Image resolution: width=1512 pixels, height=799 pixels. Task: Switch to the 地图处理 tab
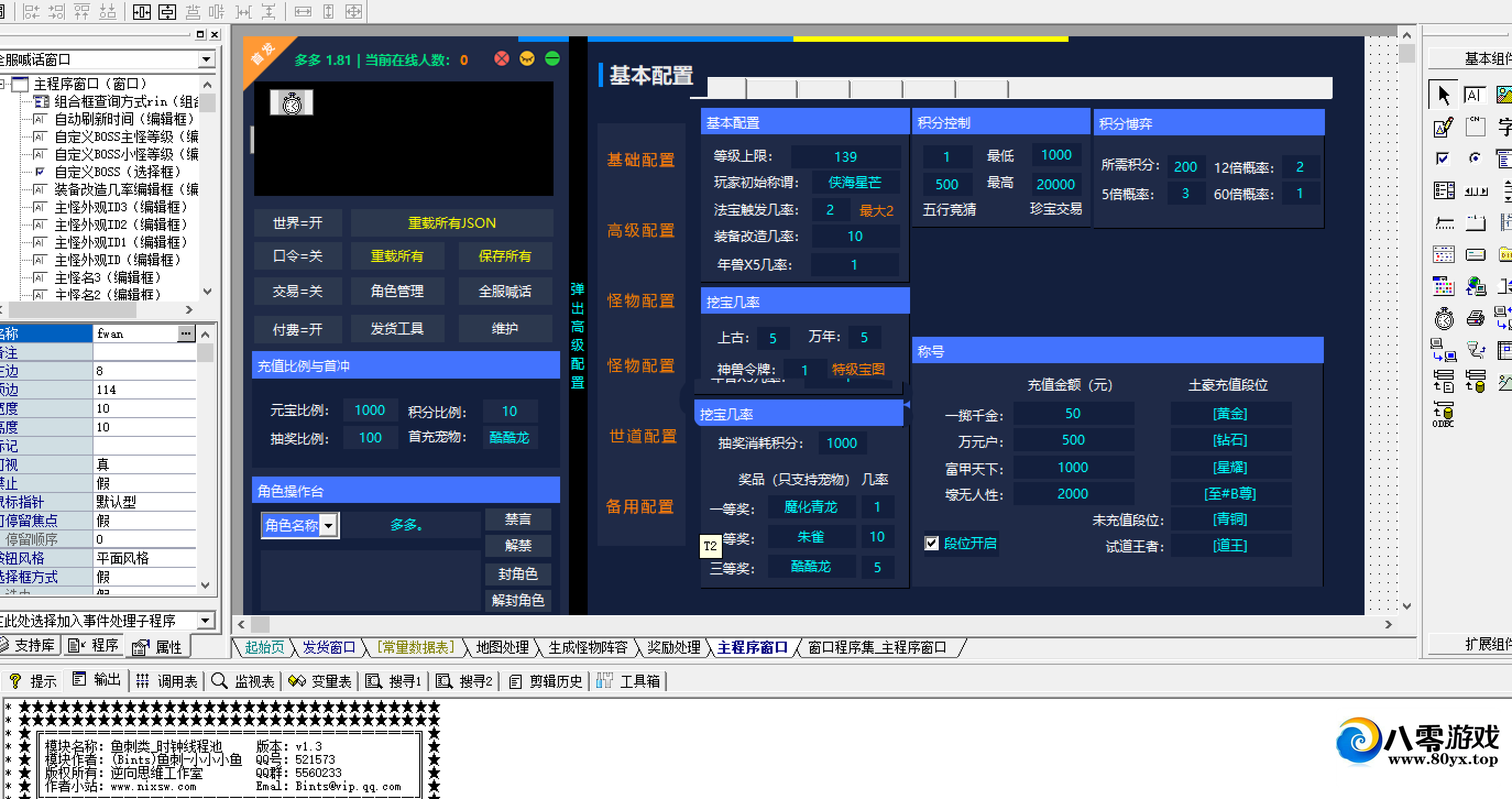click(502, 648)
